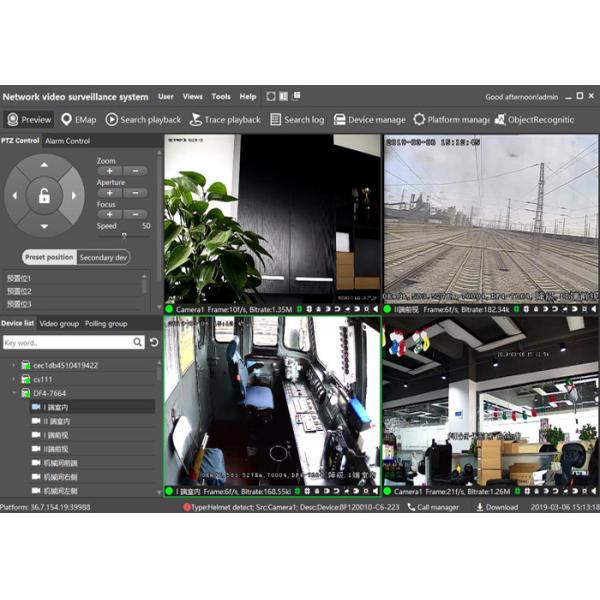Open the Help menu
Screen dimensions: 600x600
click(248, 96)
